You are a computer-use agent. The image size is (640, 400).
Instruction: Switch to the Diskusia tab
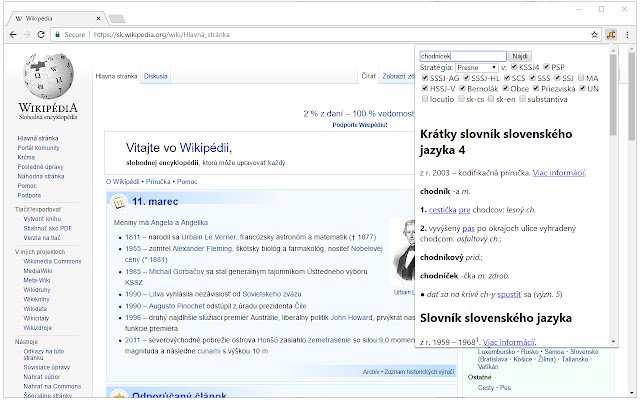156,76
